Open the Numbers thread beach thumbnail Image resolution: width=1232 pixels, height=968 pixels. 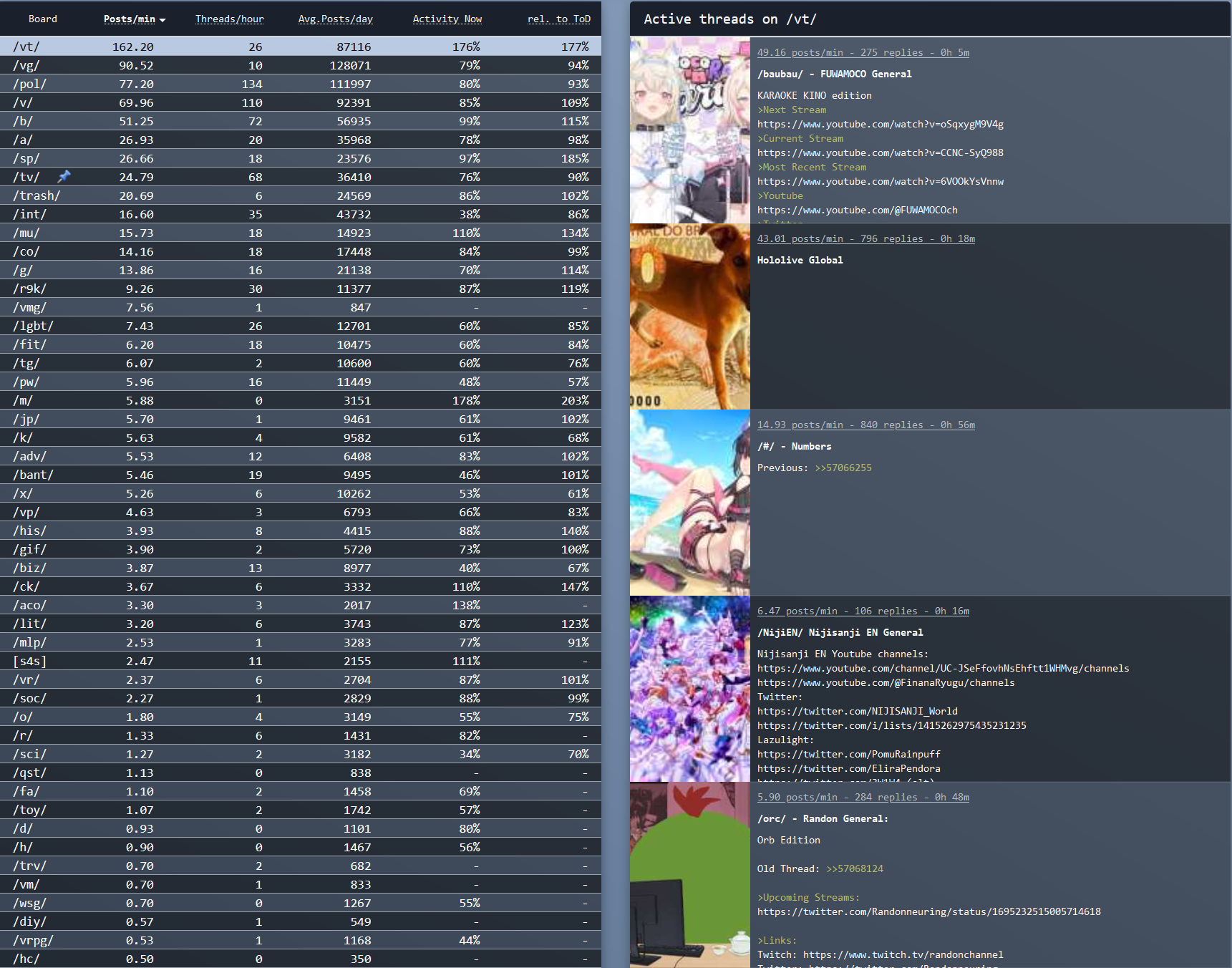[689, 503]
